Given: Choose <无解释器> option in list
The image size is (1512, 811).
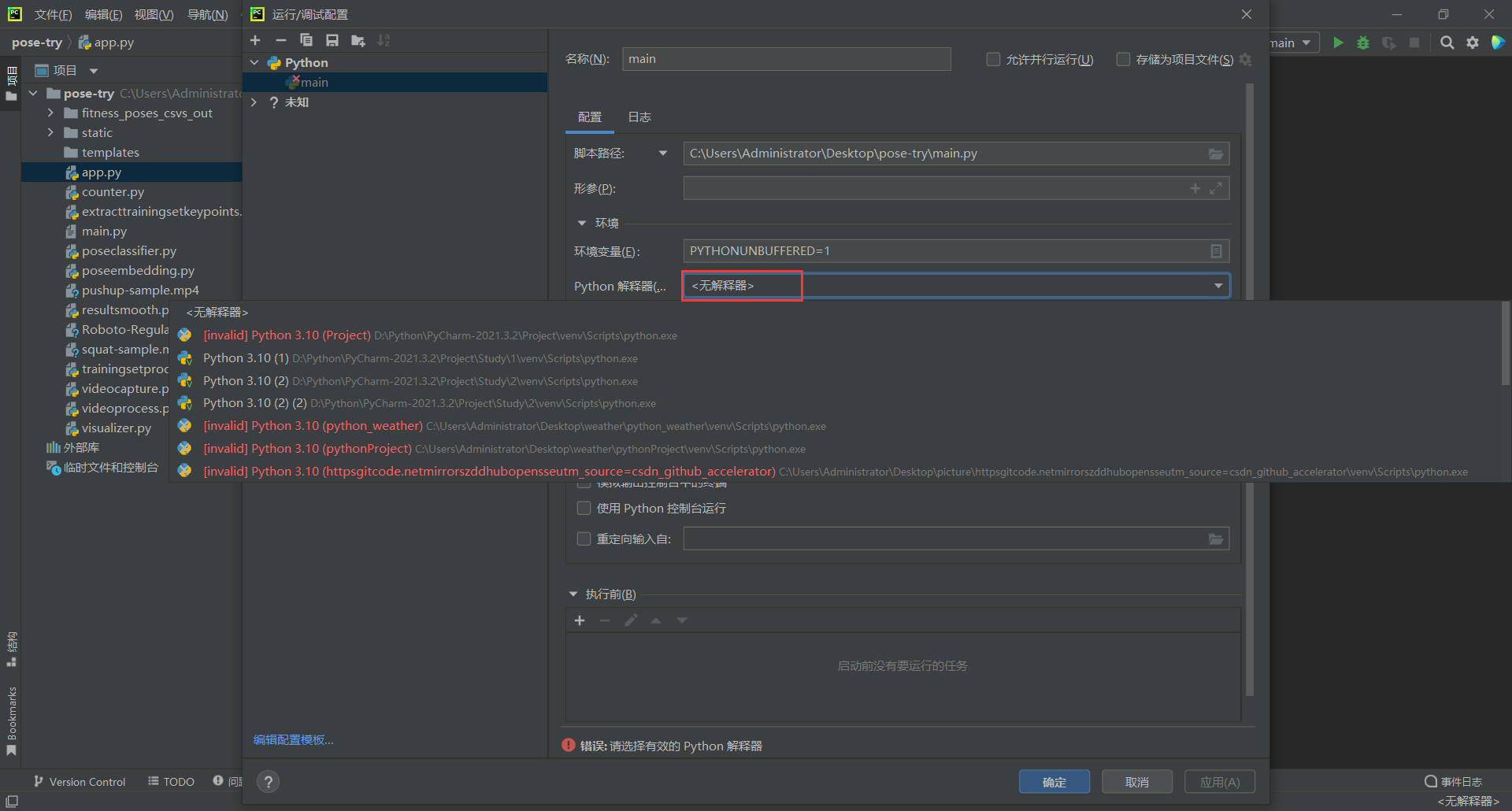Looking at the screenshot, I should click(217, 313).
